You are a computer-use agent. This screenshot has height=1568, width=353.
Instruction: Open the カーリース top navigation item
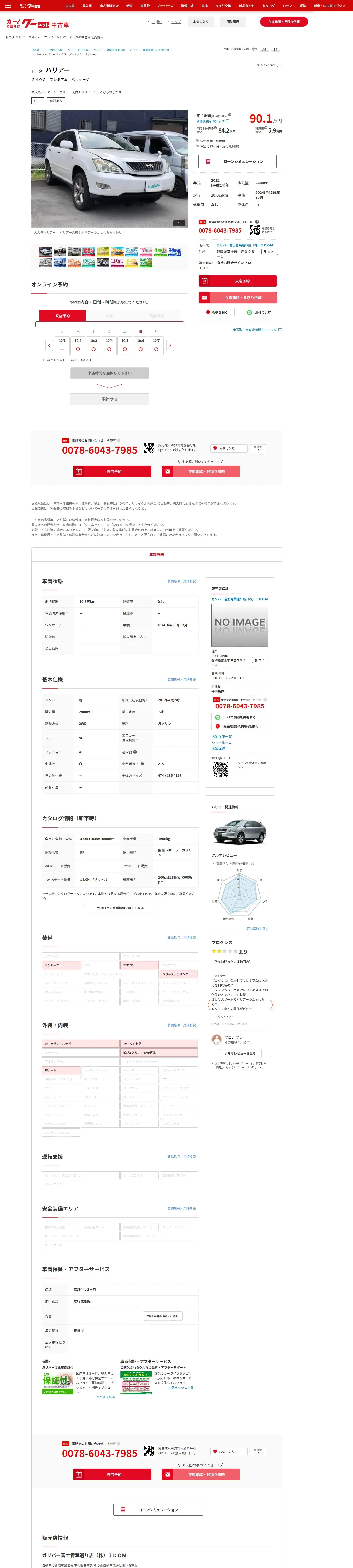click(166, 5)
